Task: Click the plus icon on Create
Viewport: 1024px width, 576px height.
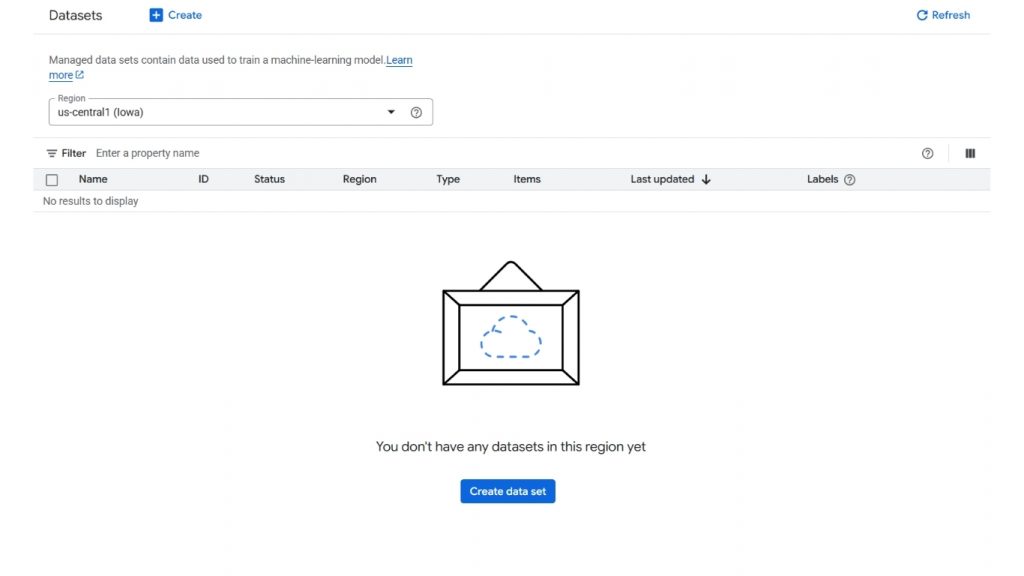Action: coord(156,15)
